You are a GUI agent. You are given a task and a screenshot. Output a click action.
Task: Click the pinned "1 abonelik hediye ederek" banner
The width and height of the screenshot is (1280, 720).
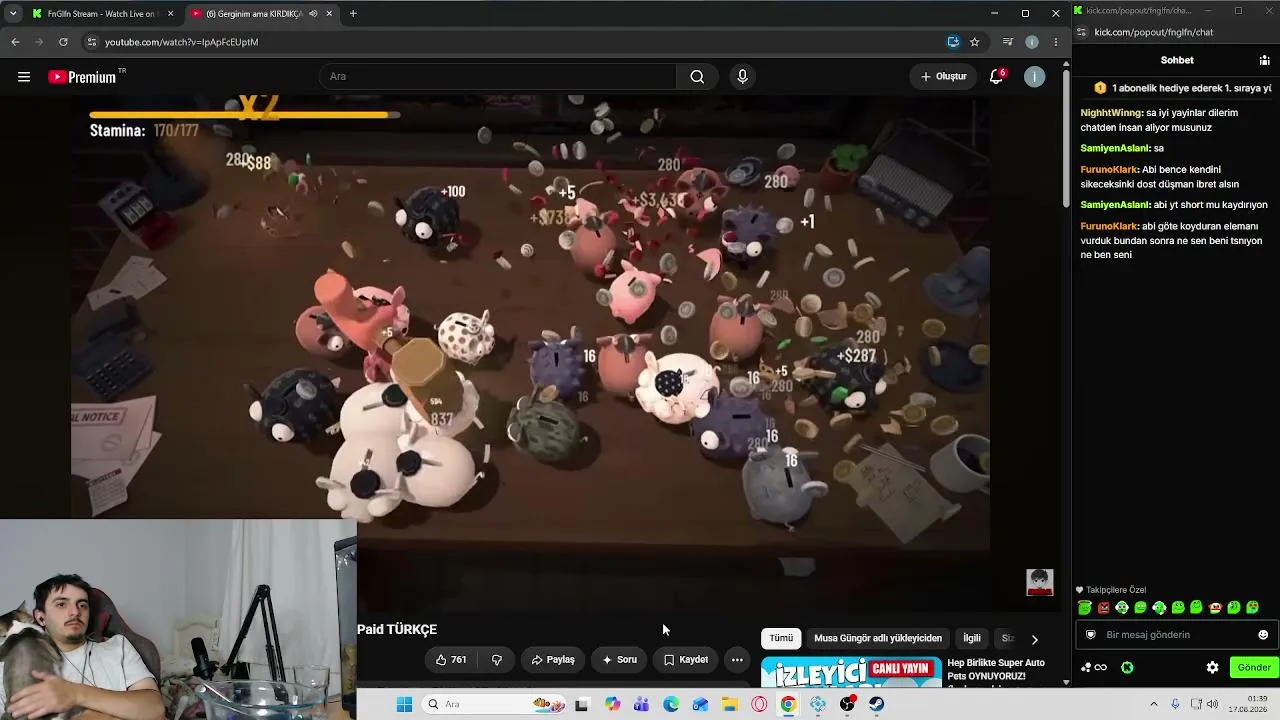1184,88
